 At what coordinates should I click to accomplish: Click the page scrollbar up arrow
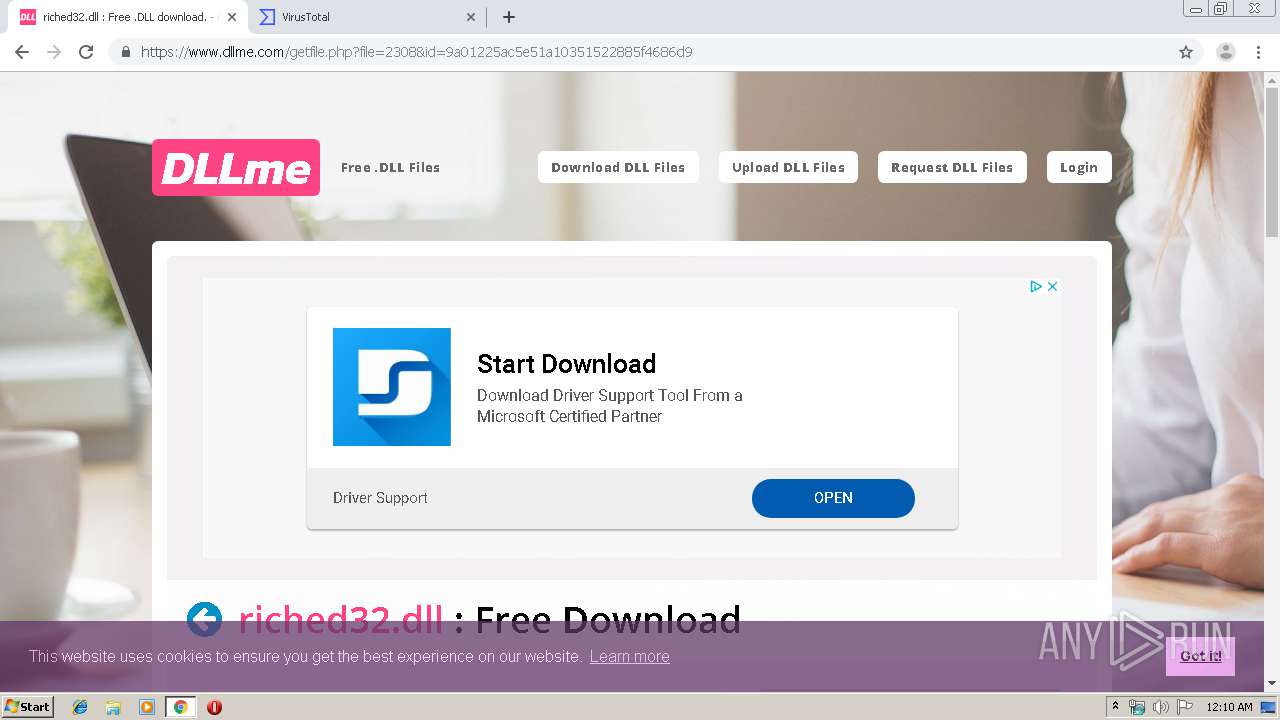1272,78
